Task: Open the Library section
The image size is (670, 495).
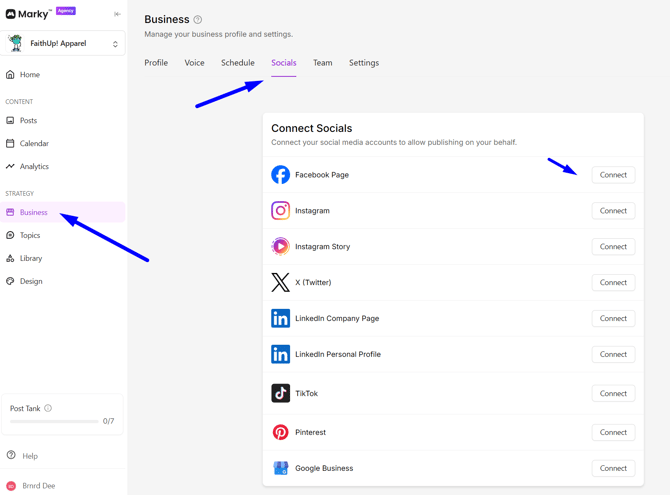Action: pos(31,259)
